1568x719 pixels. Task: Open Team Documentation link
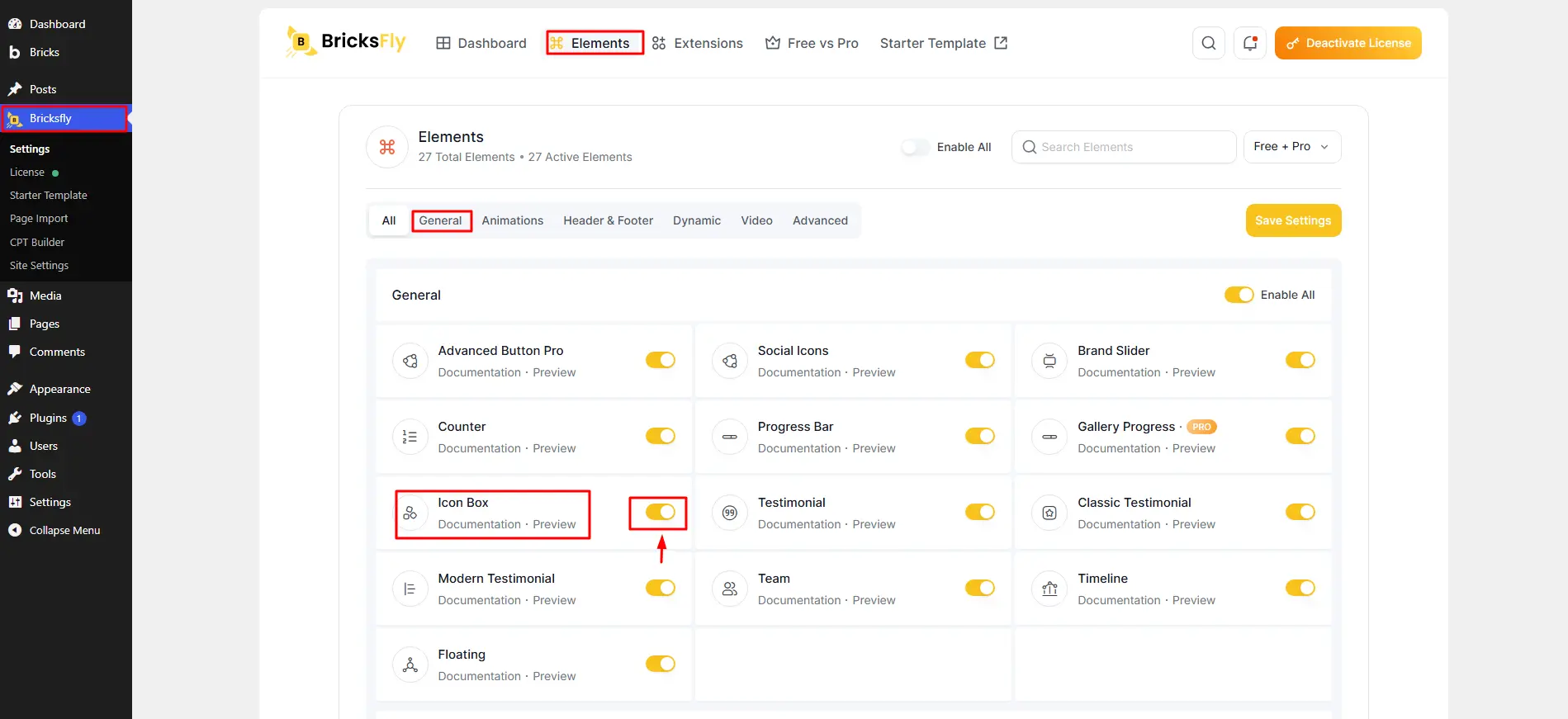tap(799, 600)
